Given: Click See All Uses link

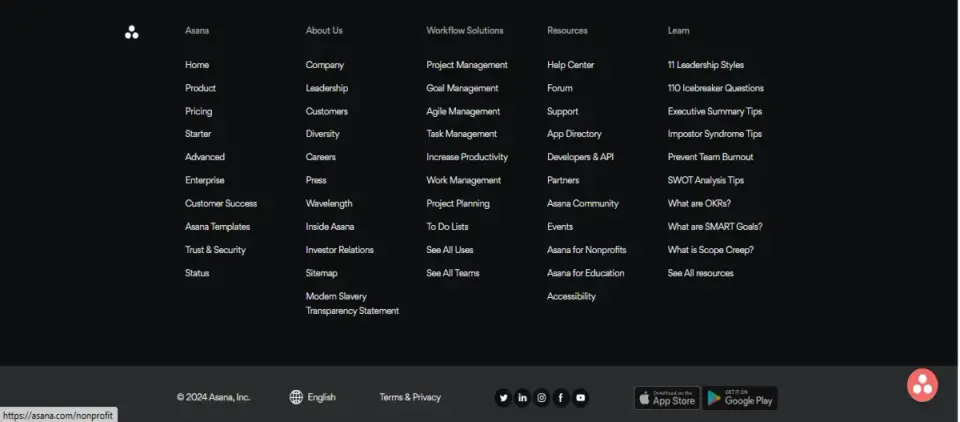Looking at the screenshot, I should tap(450, 250).
